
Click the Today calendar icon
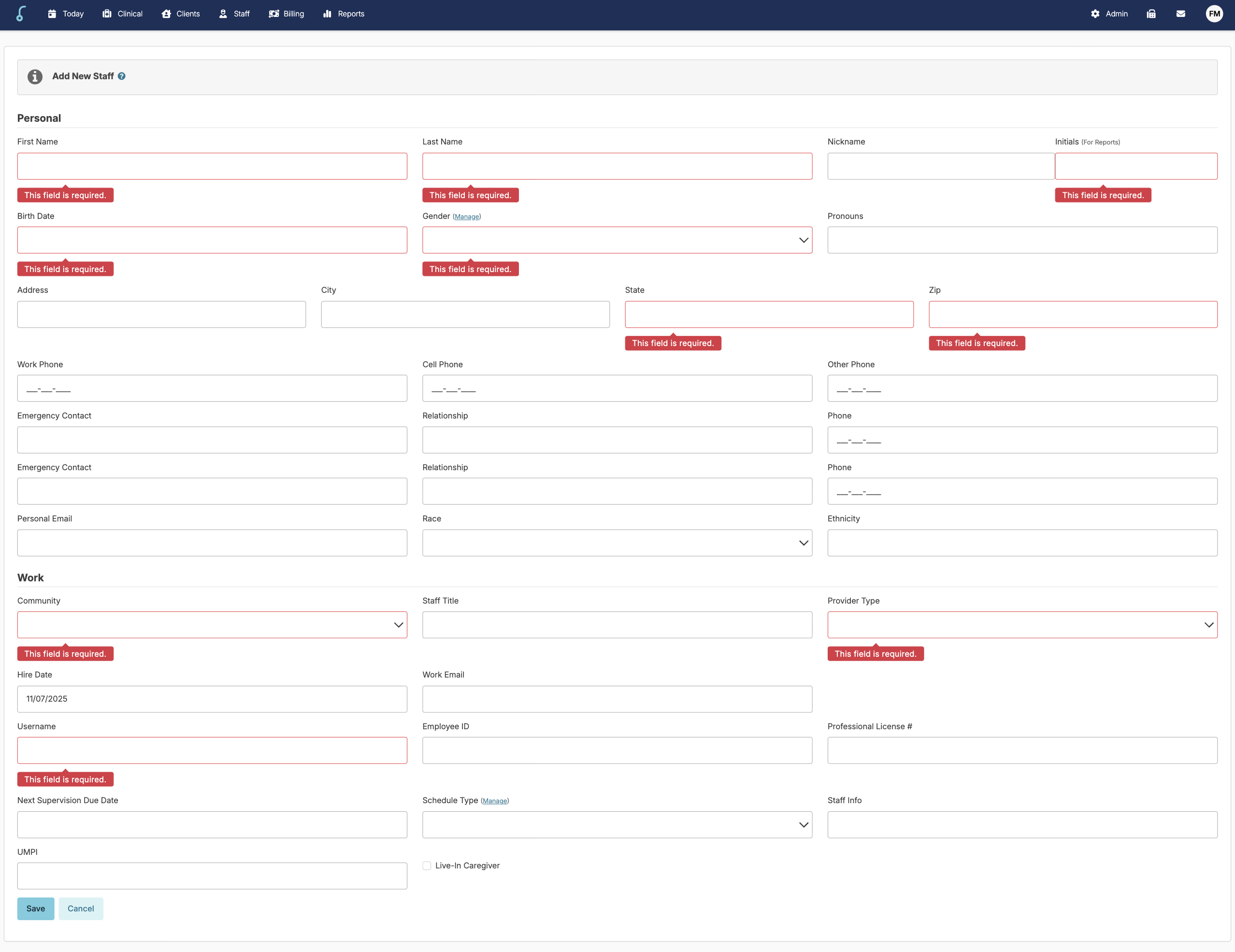(52, 14)
